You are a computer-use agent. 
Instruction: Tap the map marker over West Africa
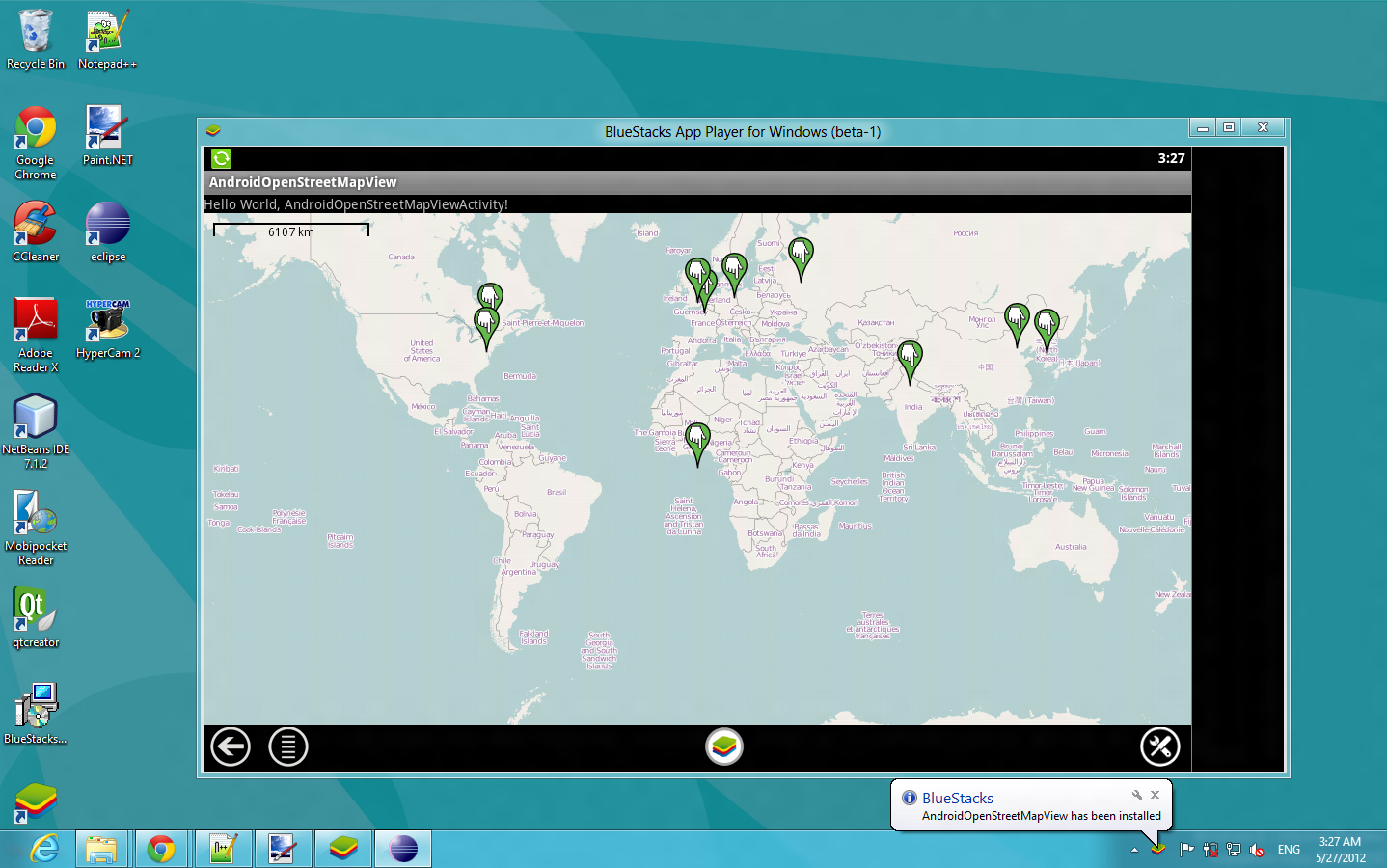tap(697, 445)
